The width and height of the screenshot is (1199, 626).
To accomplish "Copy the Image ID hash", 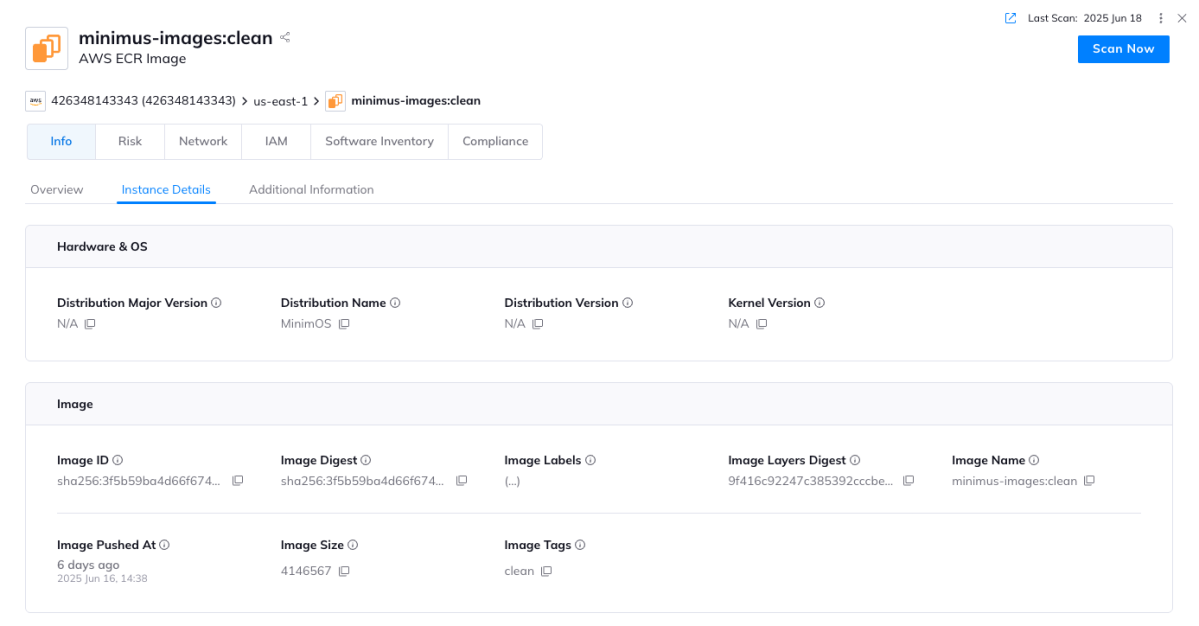I will pyautogui.click(x=238, y=481).
